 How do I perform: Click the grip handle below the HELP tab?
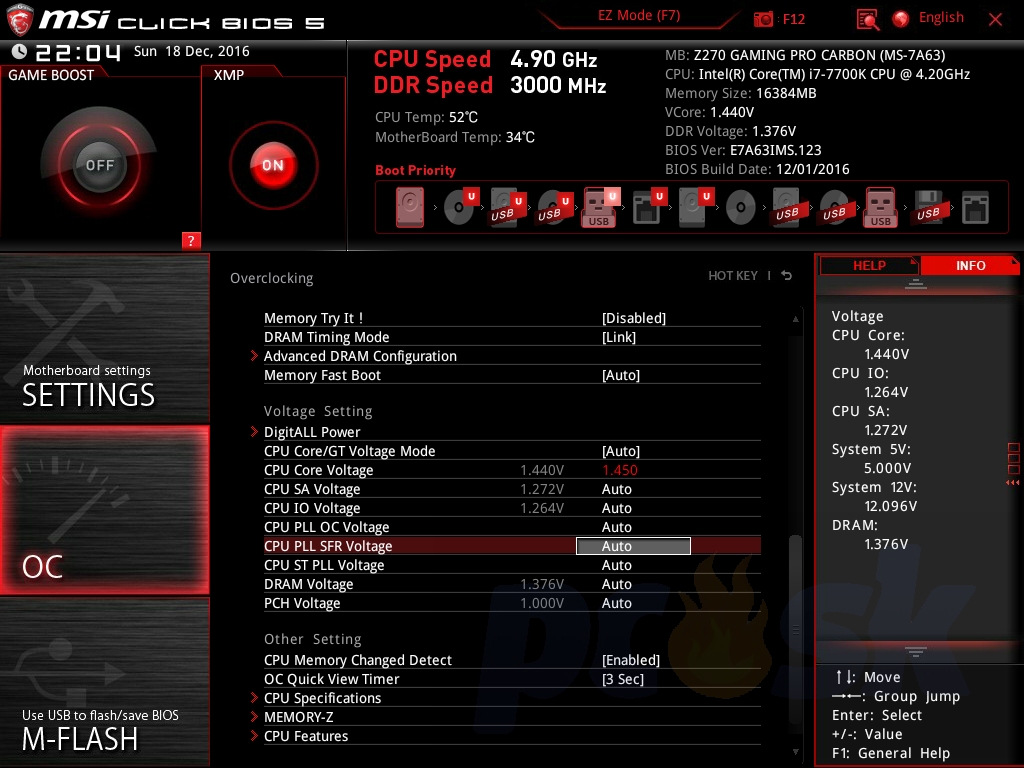pyautogui.click(x=916, y=284)
